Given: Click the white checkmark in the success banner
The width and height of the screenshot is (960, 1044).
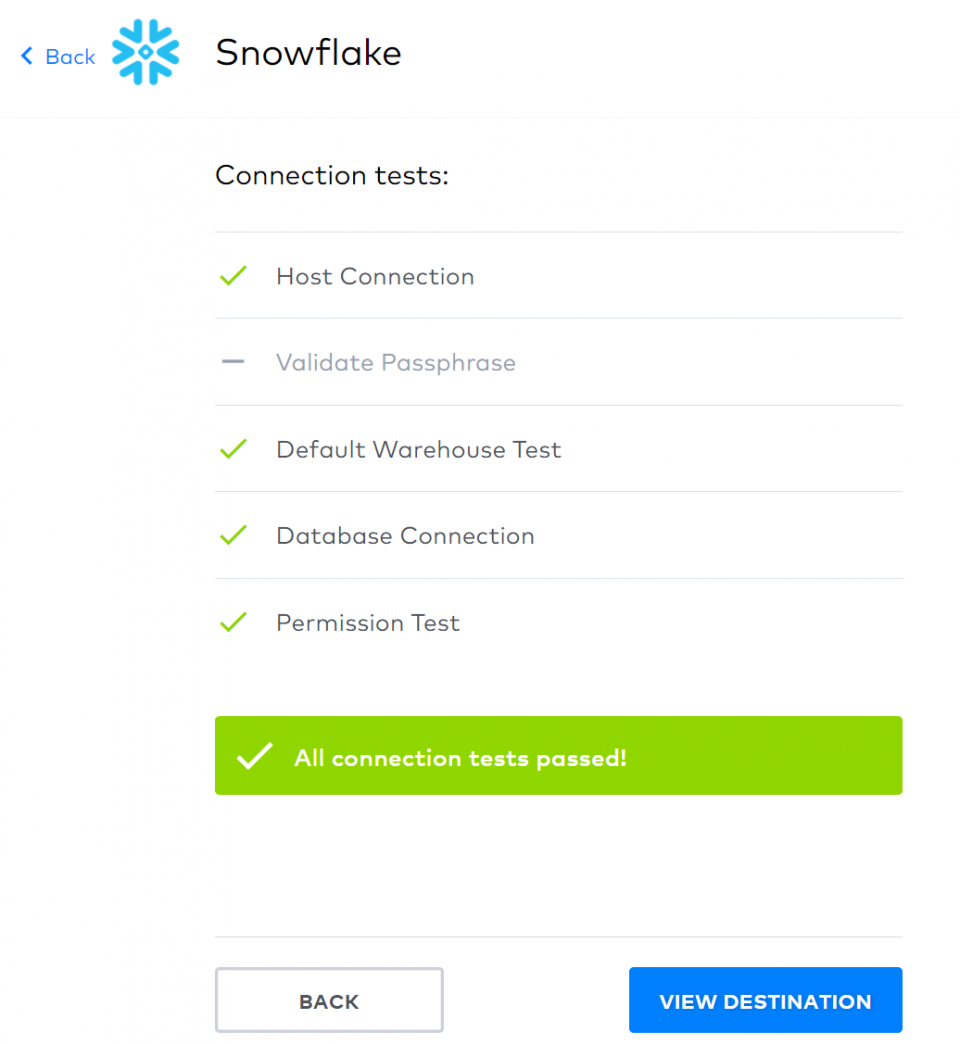Looking at the screenshot, I should [x=254, y=755].
